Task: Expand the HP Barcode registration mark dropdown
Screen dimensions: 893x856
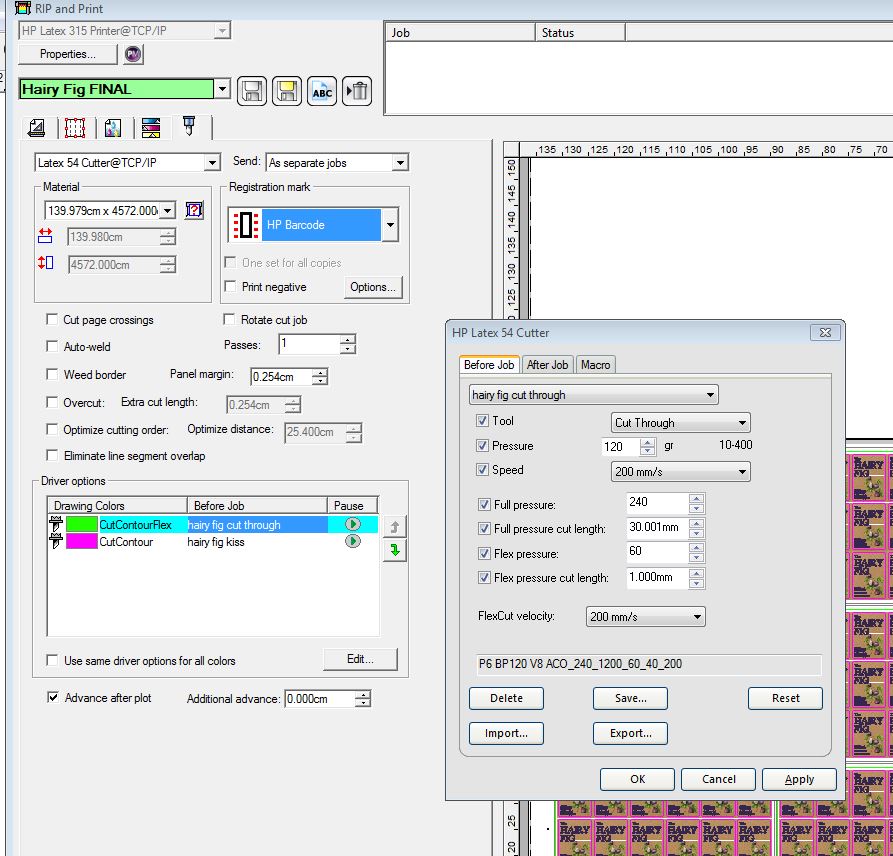Action: (390, 224)
